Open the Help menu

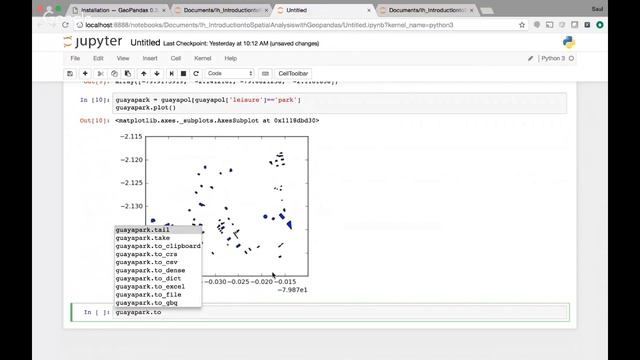coord(231,58)
